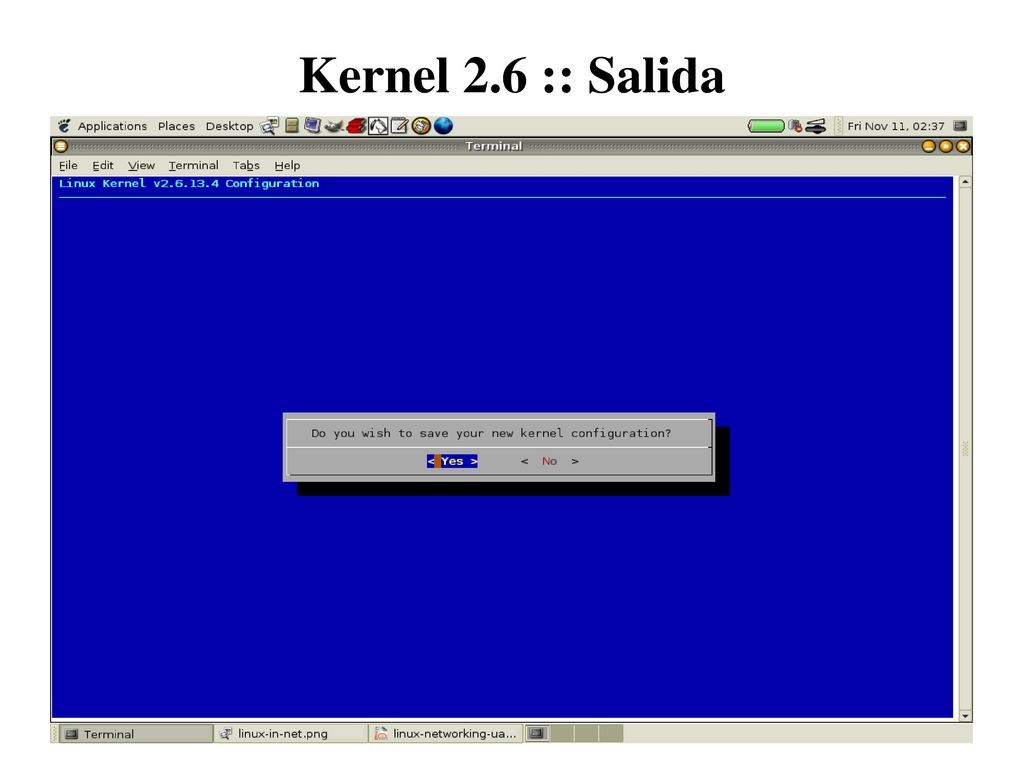The height and width of the screenshot is (768, 1024).
Task: Launch the notepad with pencil panel icon
Action: tap(399, 125)
